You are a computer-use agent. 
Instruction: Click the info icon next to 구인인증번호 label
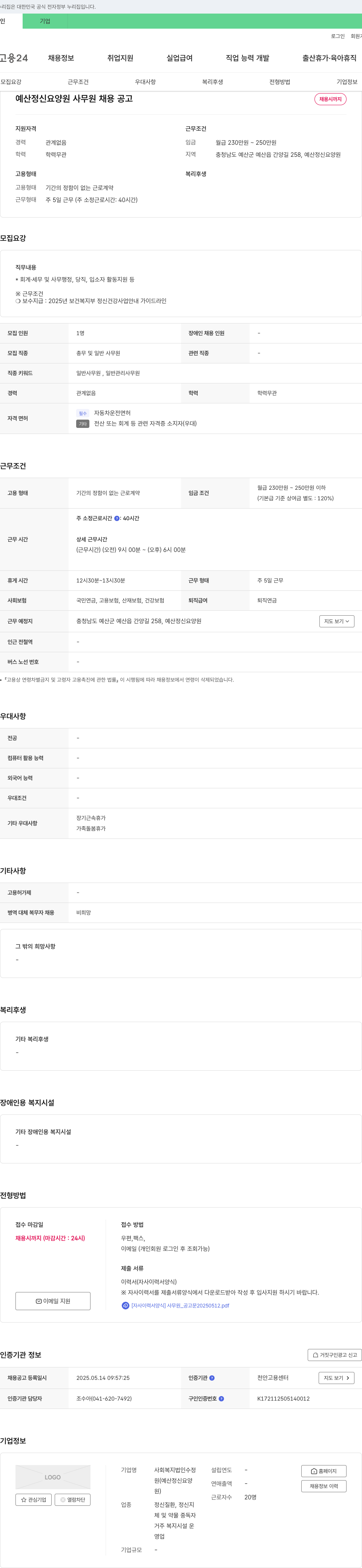[221, 1399]
